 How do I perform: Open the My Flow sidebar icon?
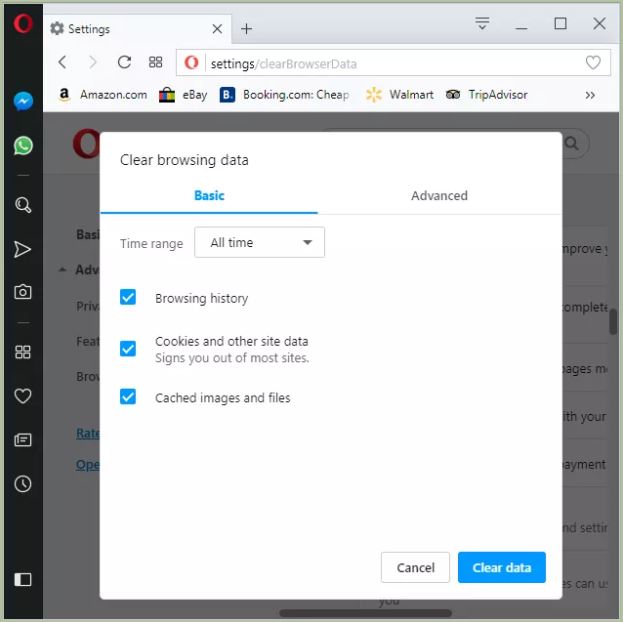(22, 249)
